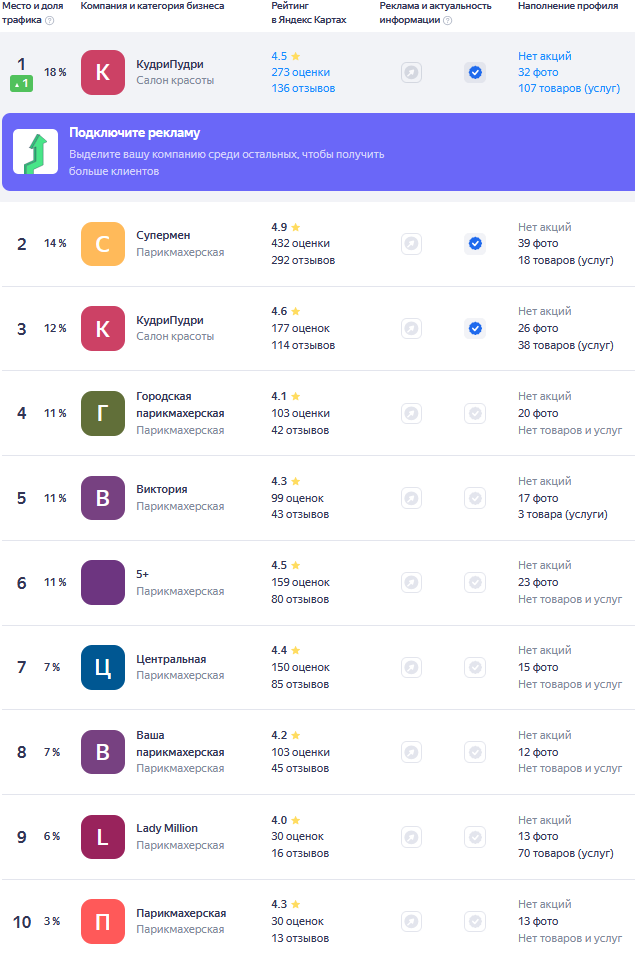Click the advertising icon in the Виктория row

[411, 498]
